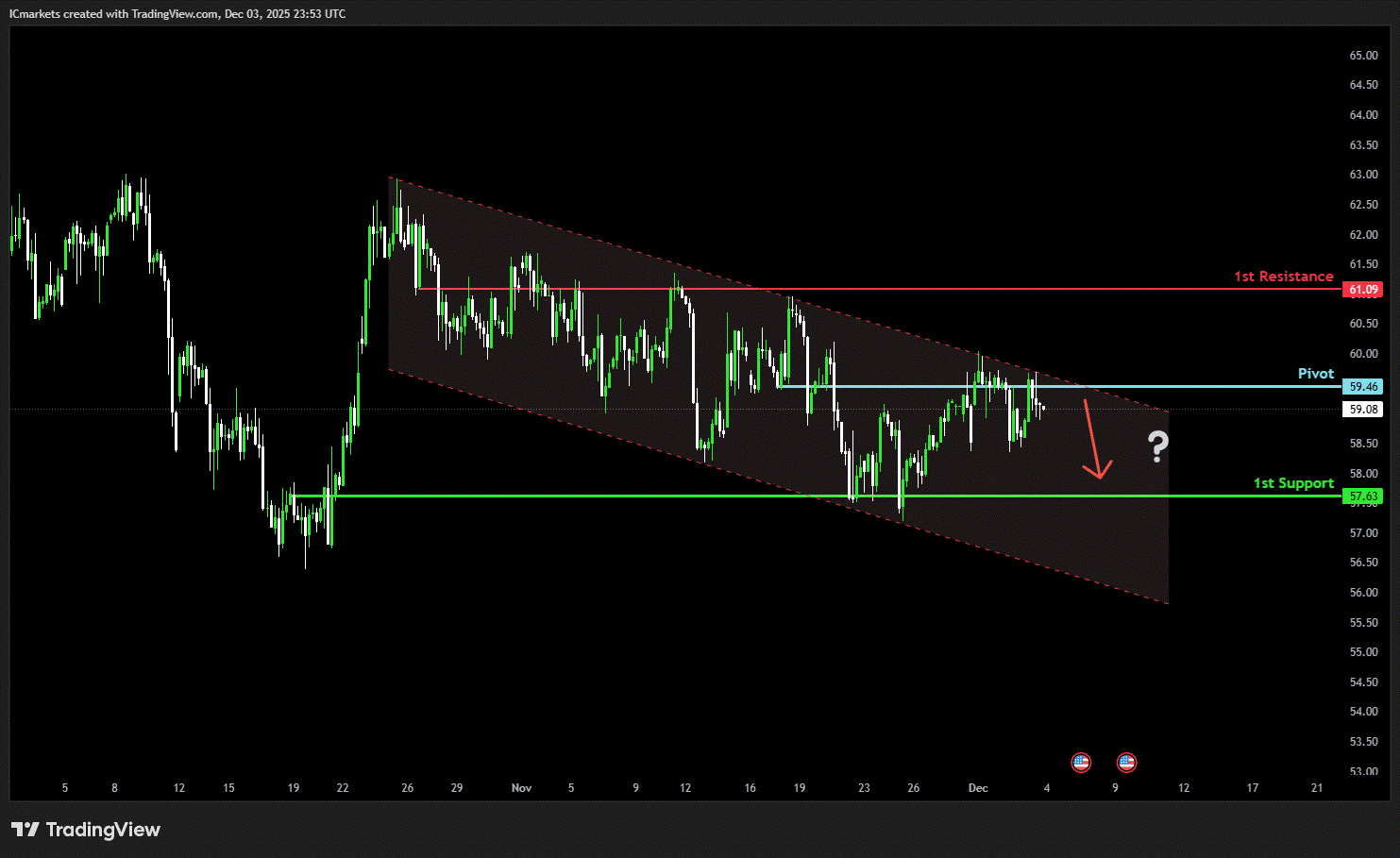Click the "1st Support" text label
This screenshot has height=858, width=1400.
pyautogui.click(x=1293, y=483)
